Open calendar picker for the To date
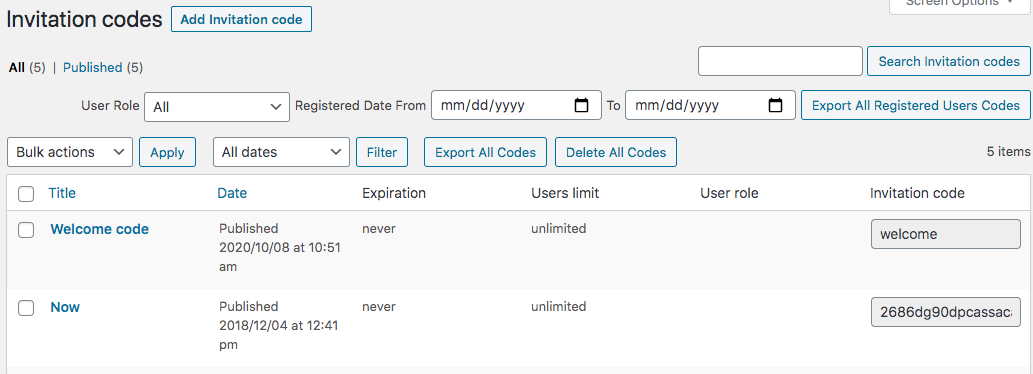This screenshot has height=374, width=1033. [x=775, y=105]
